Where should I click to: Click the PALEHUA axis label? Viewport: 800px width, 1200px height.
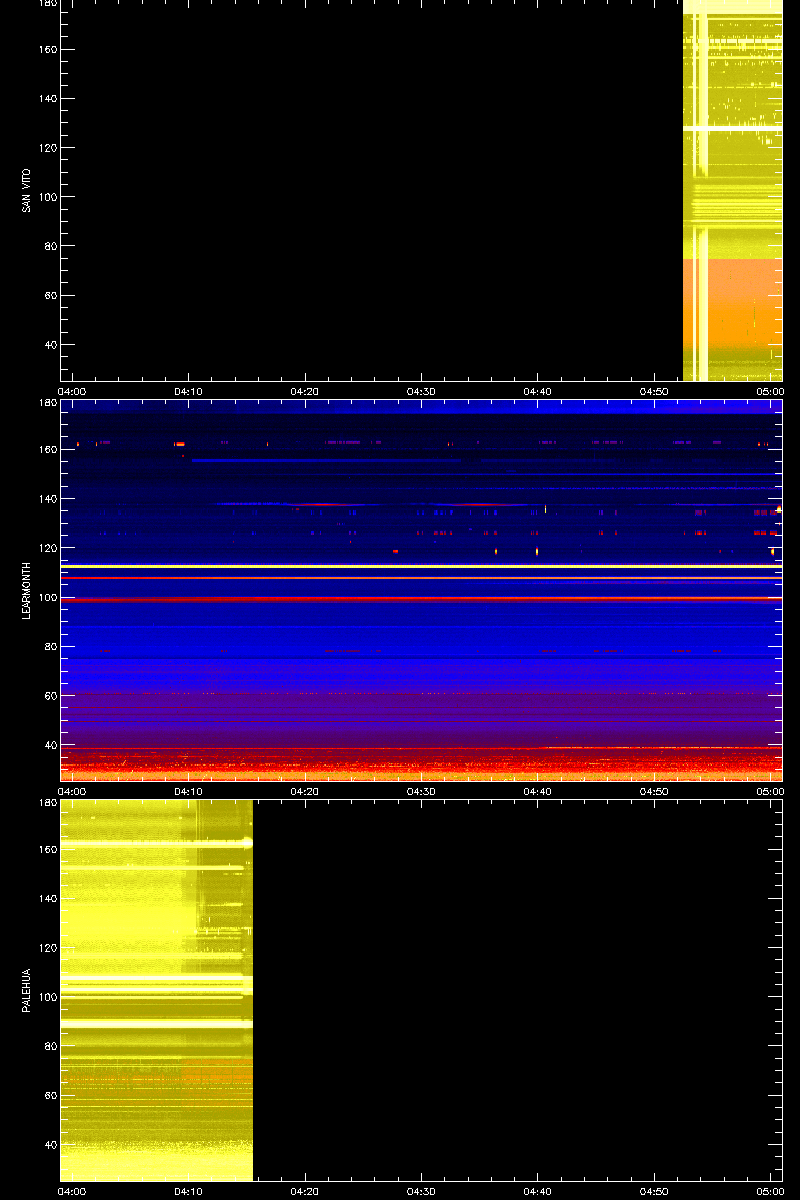point(27,990)
